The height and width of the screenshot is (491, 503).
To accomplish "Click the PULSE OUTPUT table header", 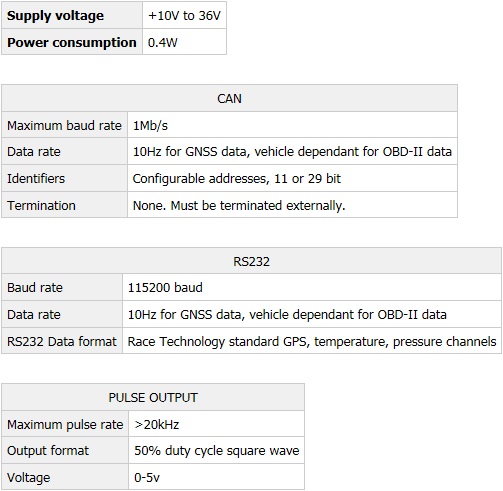I will [x=153, y=397].
